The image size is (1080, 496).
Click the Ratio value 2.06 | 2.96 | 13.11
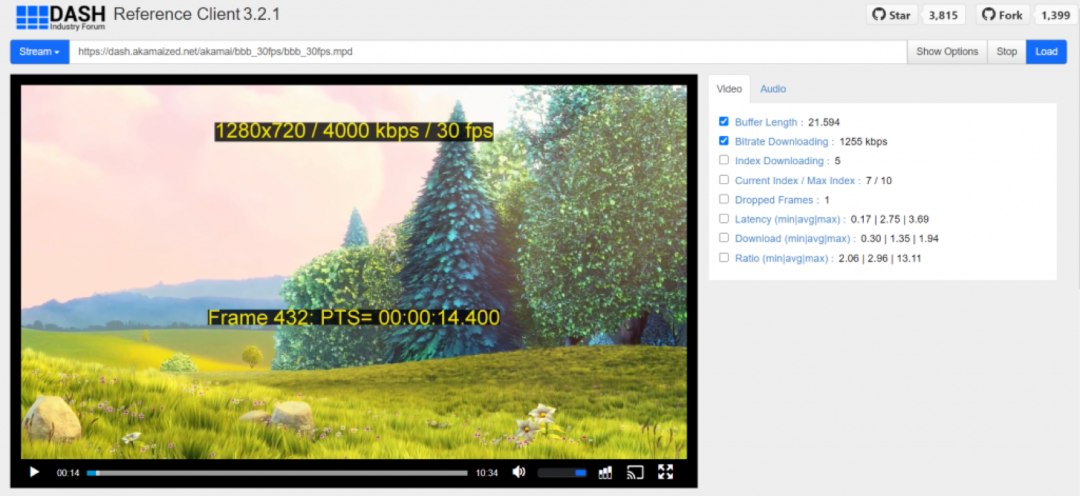coord(880,258)
